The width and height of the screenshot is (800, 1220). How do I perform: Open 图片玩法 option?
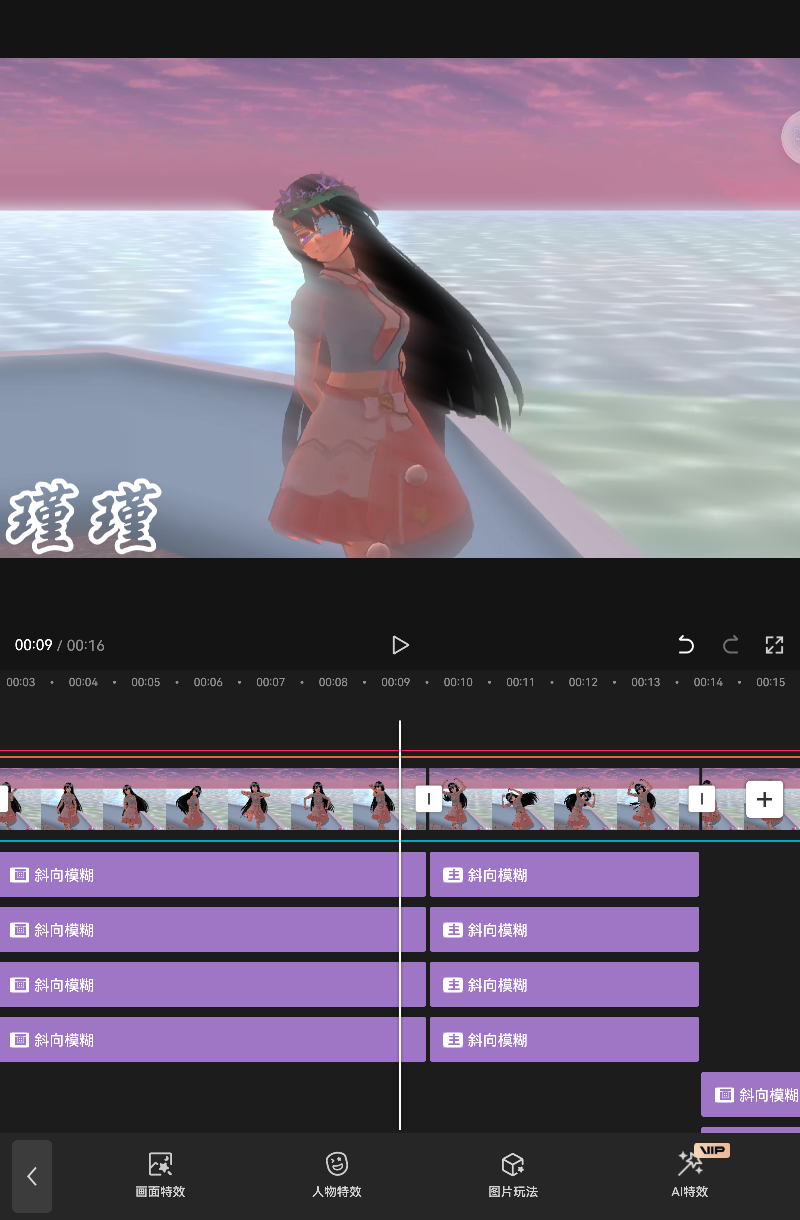[x=513, y=1174]
